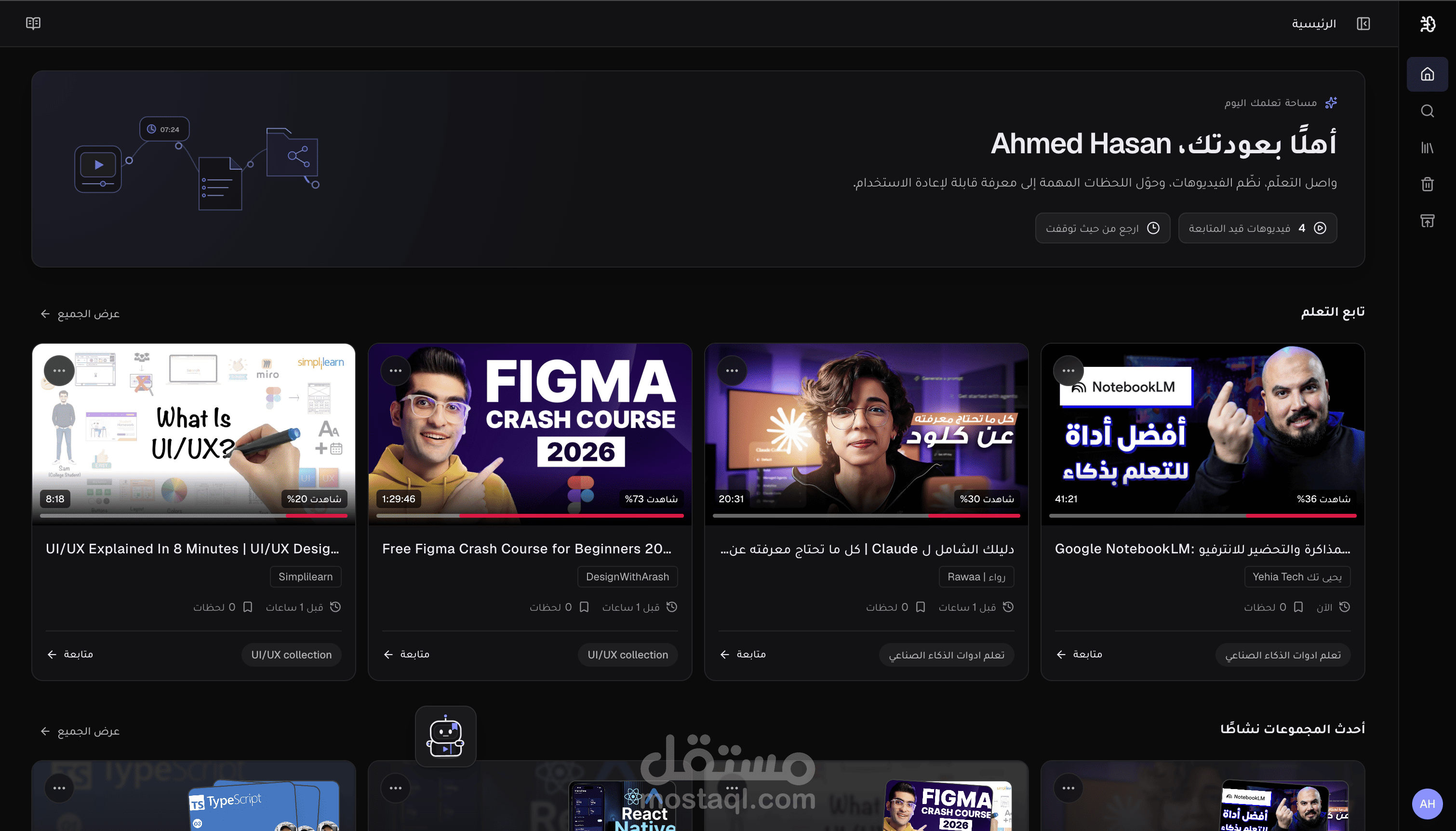Open the AH user avatar
This screenshot has width=1456, height=831.
(1427, 804)
